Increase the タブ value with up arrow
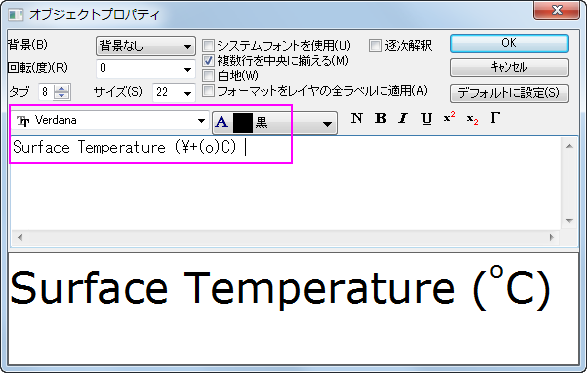This screenshot has width=587, height=373. pos(61,88)
